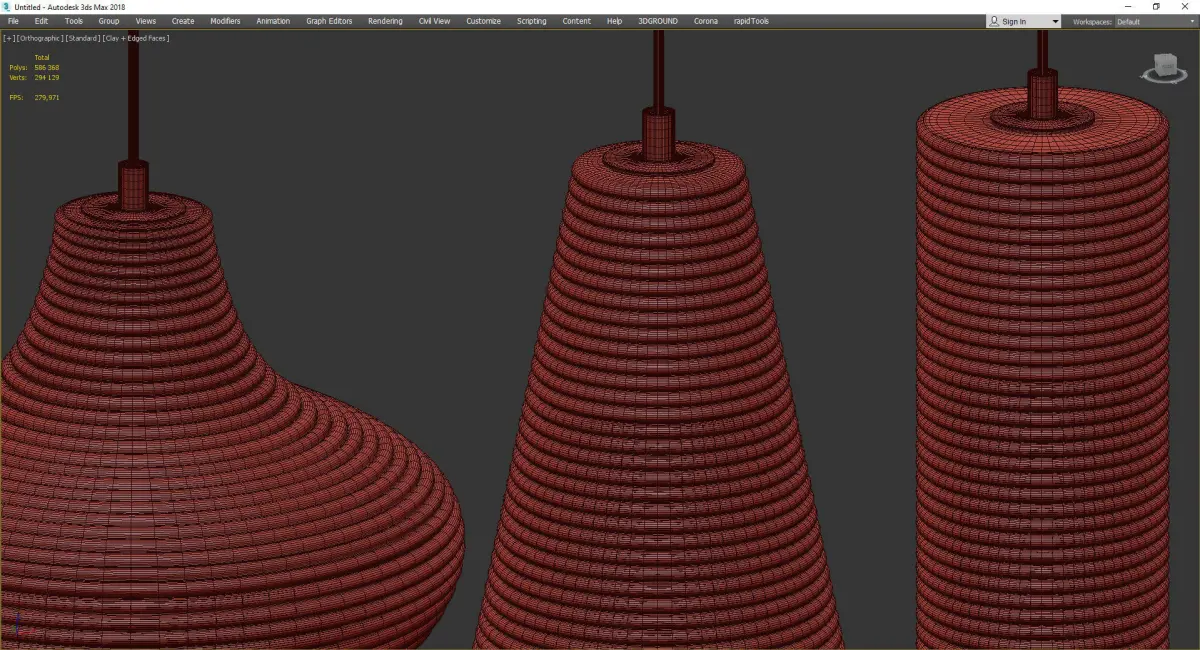Expand the Workspaces Default dropdown
Viewport: 1200px width, 650px height.
point(1155,21)
